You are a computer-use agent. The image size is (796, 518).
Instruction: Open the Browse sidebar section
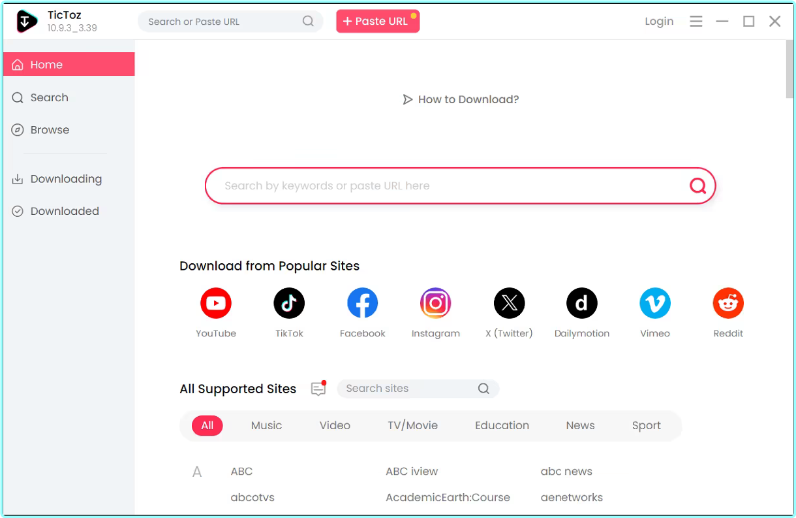[49, 130]
